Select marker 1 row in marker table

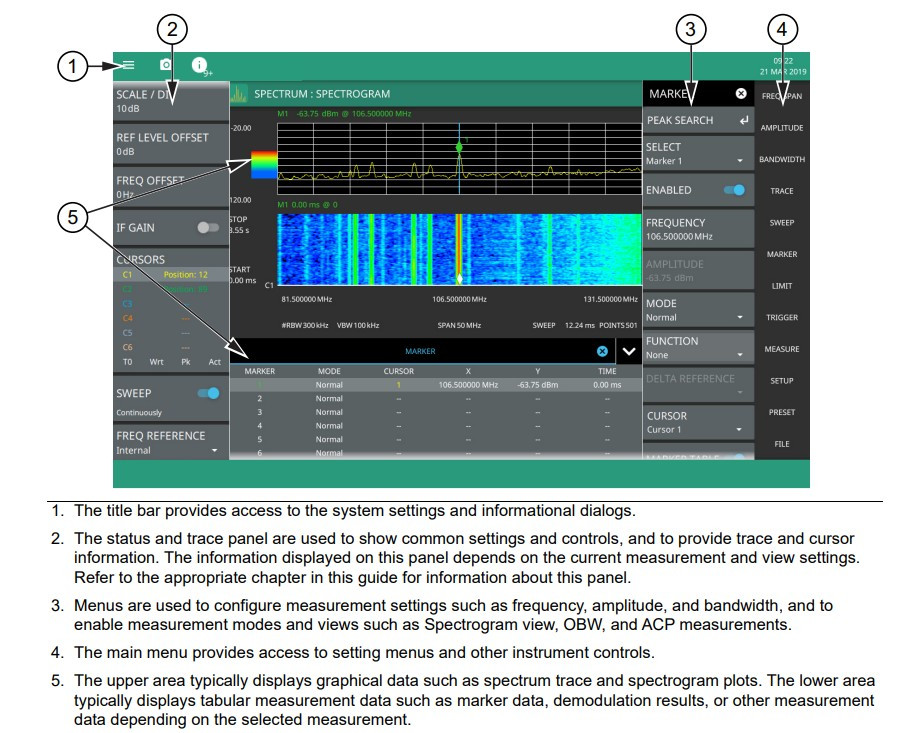435,385
